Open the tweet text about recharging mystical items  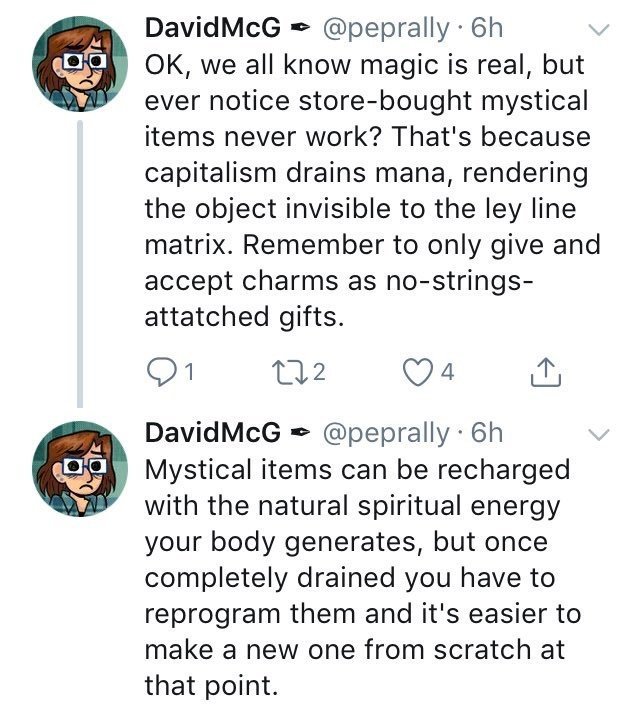363,577
